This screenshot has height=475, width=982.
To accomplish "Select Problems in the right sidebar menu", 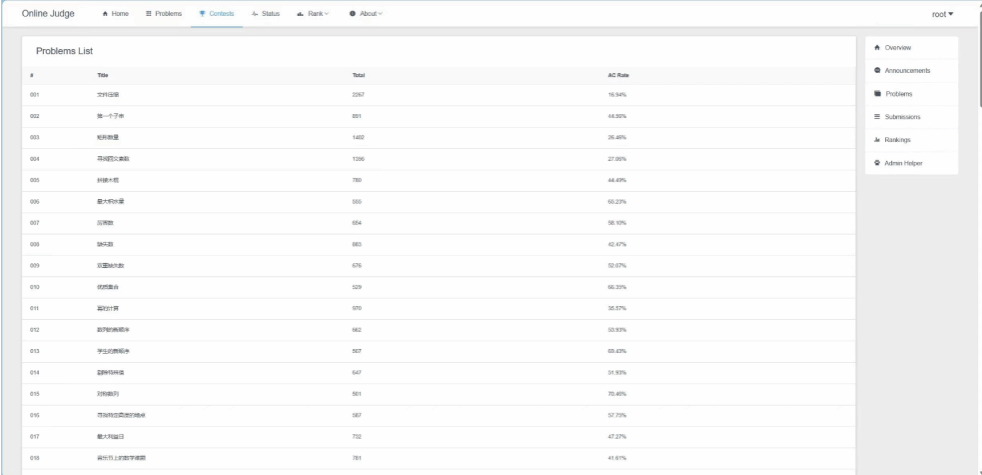I will tap(902, 94).
